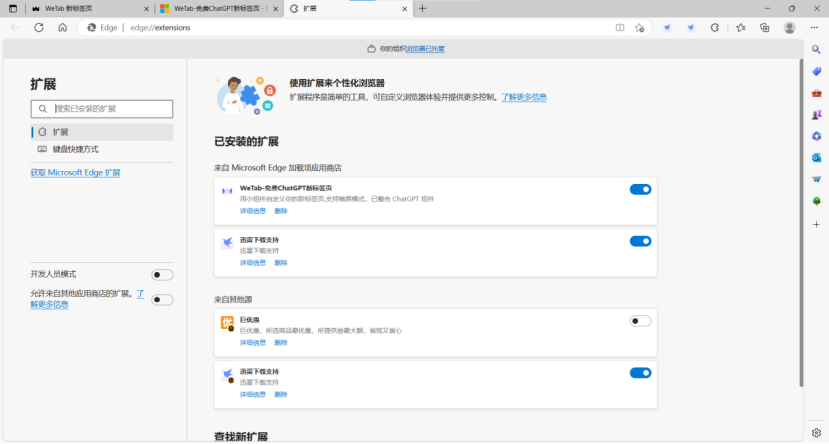Click the Edge logo in address bar
Image resolution: width=829 pixels, height=444 pixels.
click(91, 27)
